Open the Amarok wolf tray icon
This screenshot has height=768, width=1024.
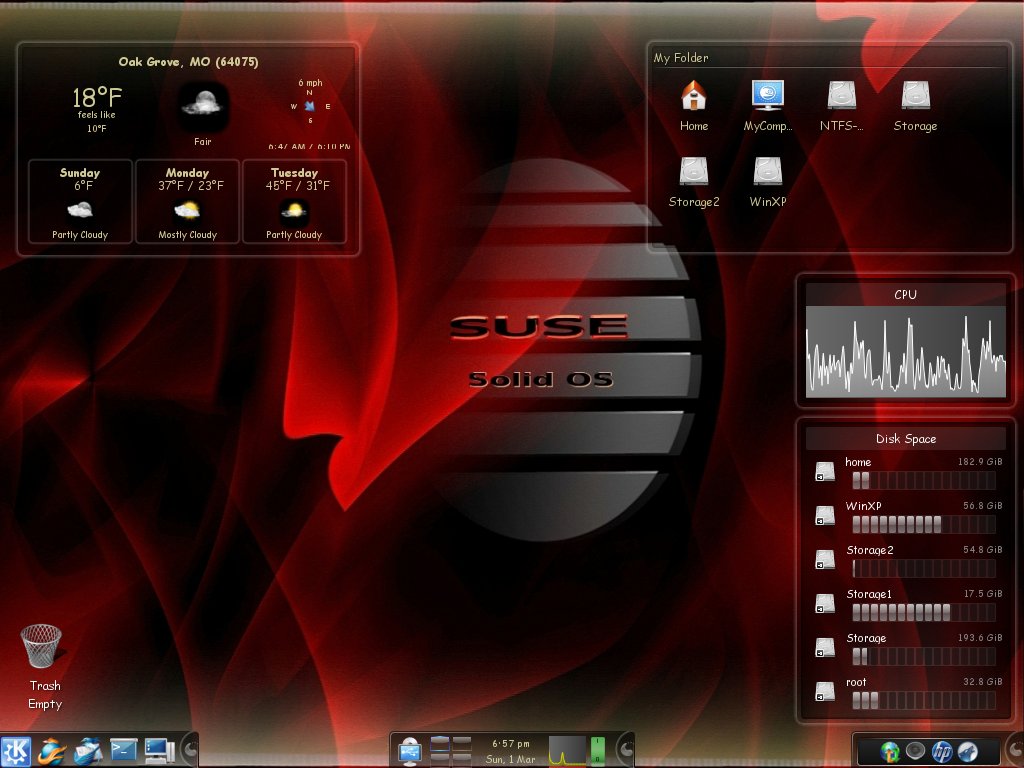(x=967, y=752)
